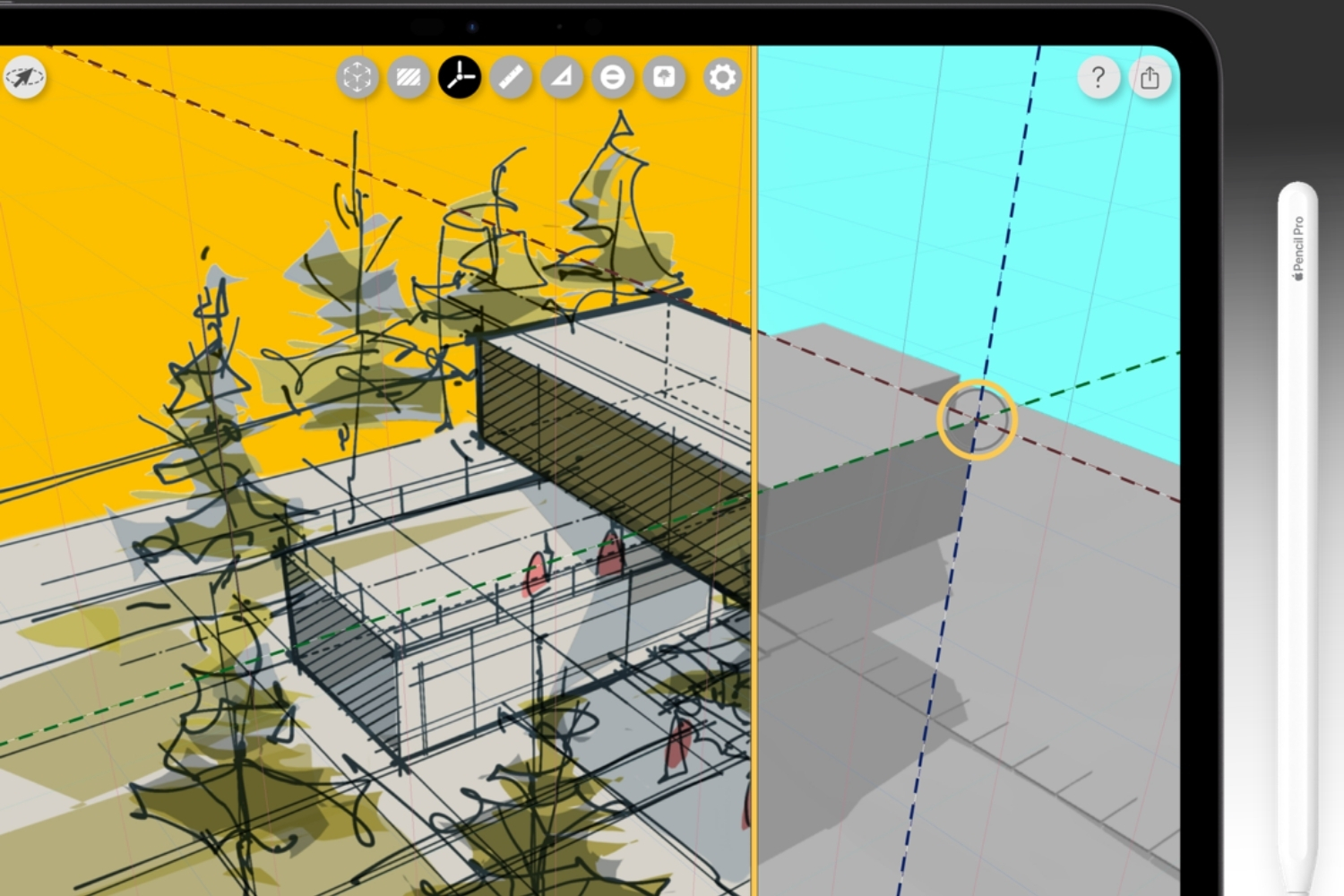Toggle the hatching fill tool
This screenshot has height=896, width=1344.
pos(409,78)
